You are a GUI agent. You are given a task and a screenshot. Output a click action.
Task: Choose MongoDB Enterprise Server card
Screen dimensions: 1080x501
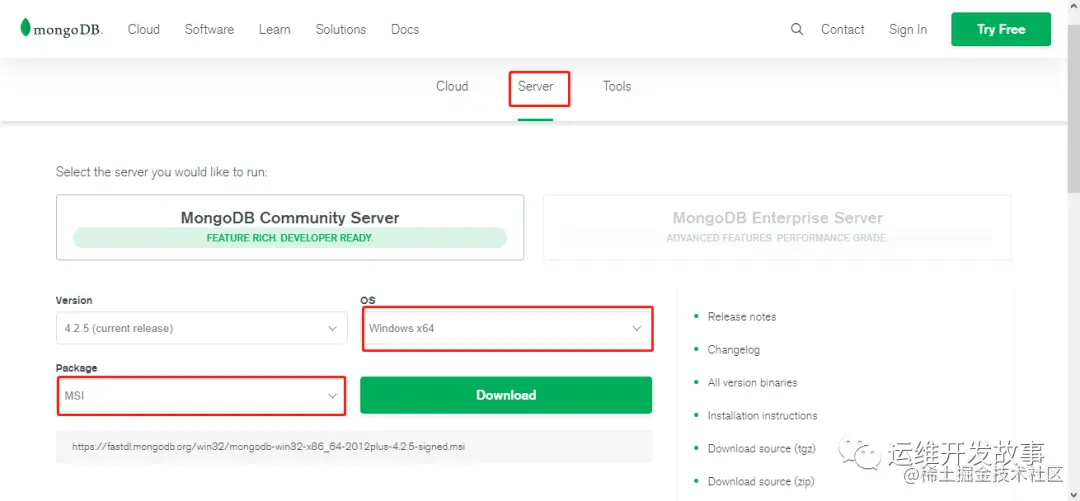coord(778,227)
